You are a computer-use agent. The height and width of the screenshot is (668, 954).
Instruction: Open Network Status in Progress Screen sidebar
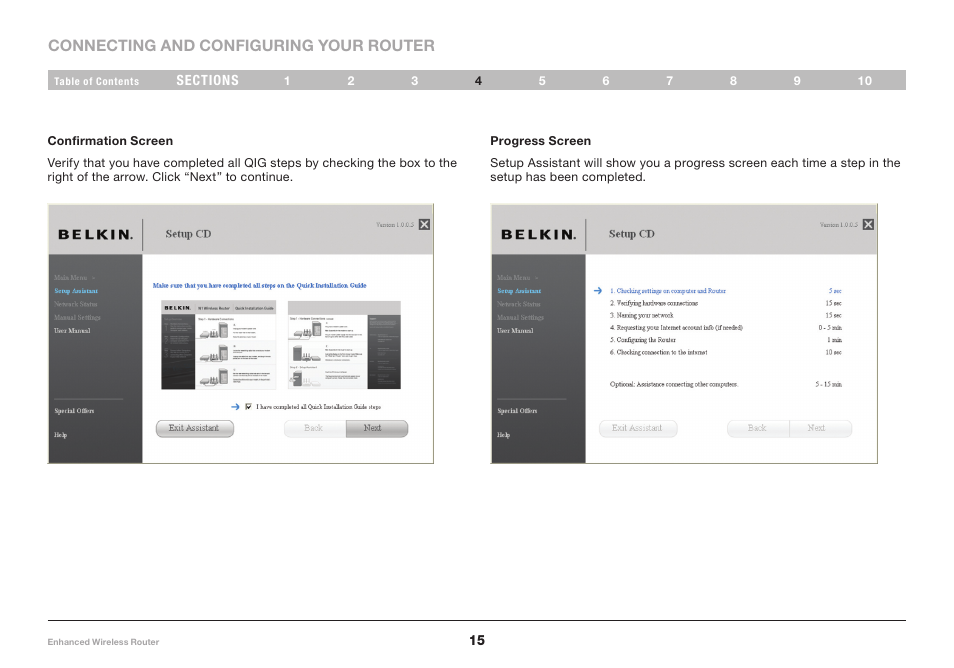point(518,304)
